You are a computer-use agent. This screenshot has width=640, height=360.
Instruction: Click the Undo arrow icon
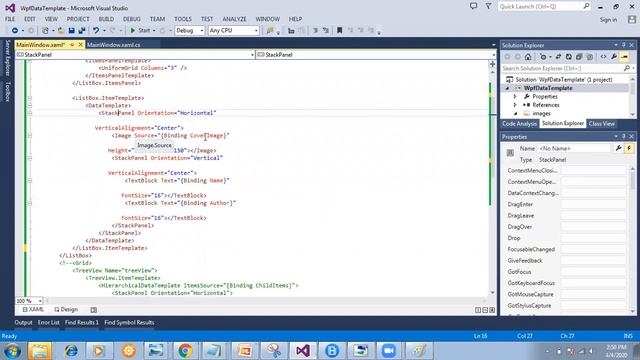96,31
